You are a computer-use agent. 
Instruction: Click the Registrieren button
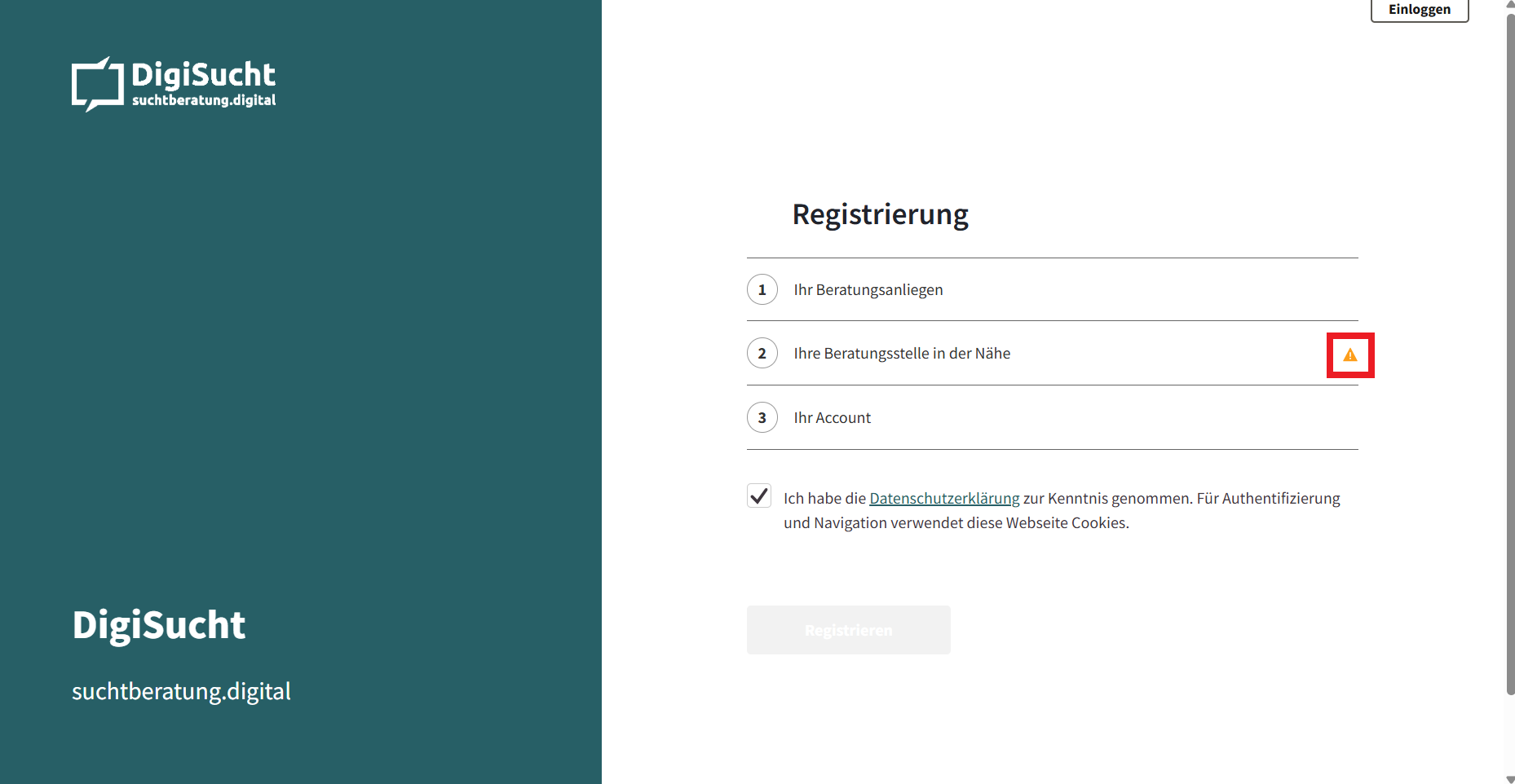tap(848, 630)
